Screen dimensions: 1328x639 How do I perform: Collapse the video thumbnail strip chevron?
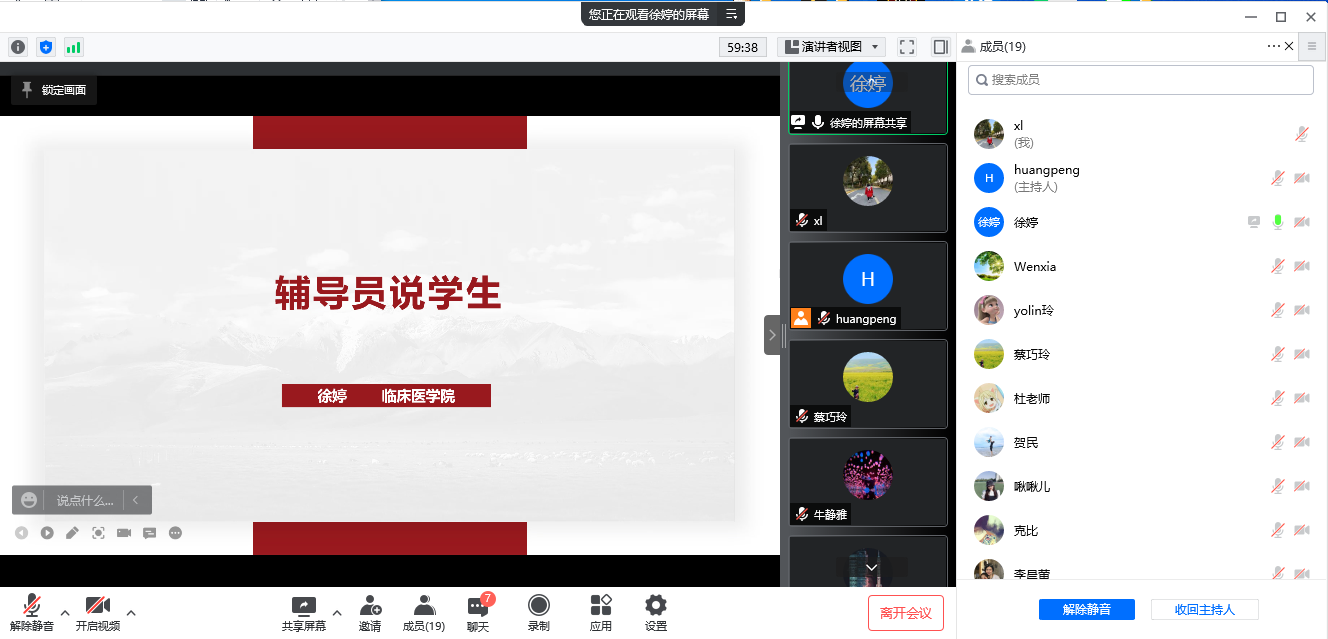pos(772,336)
